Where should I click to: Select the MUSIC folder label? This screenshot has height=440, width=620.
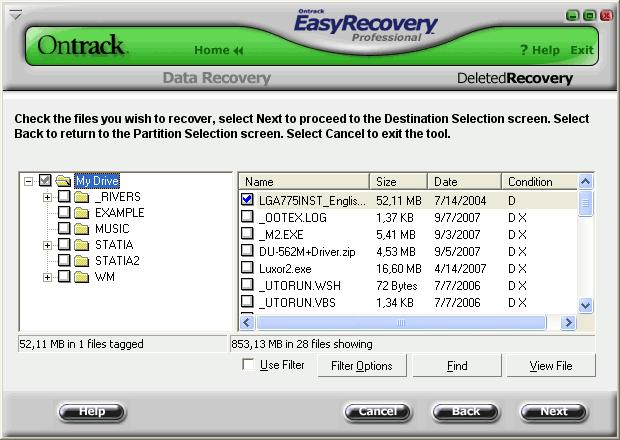pos(112,229)
